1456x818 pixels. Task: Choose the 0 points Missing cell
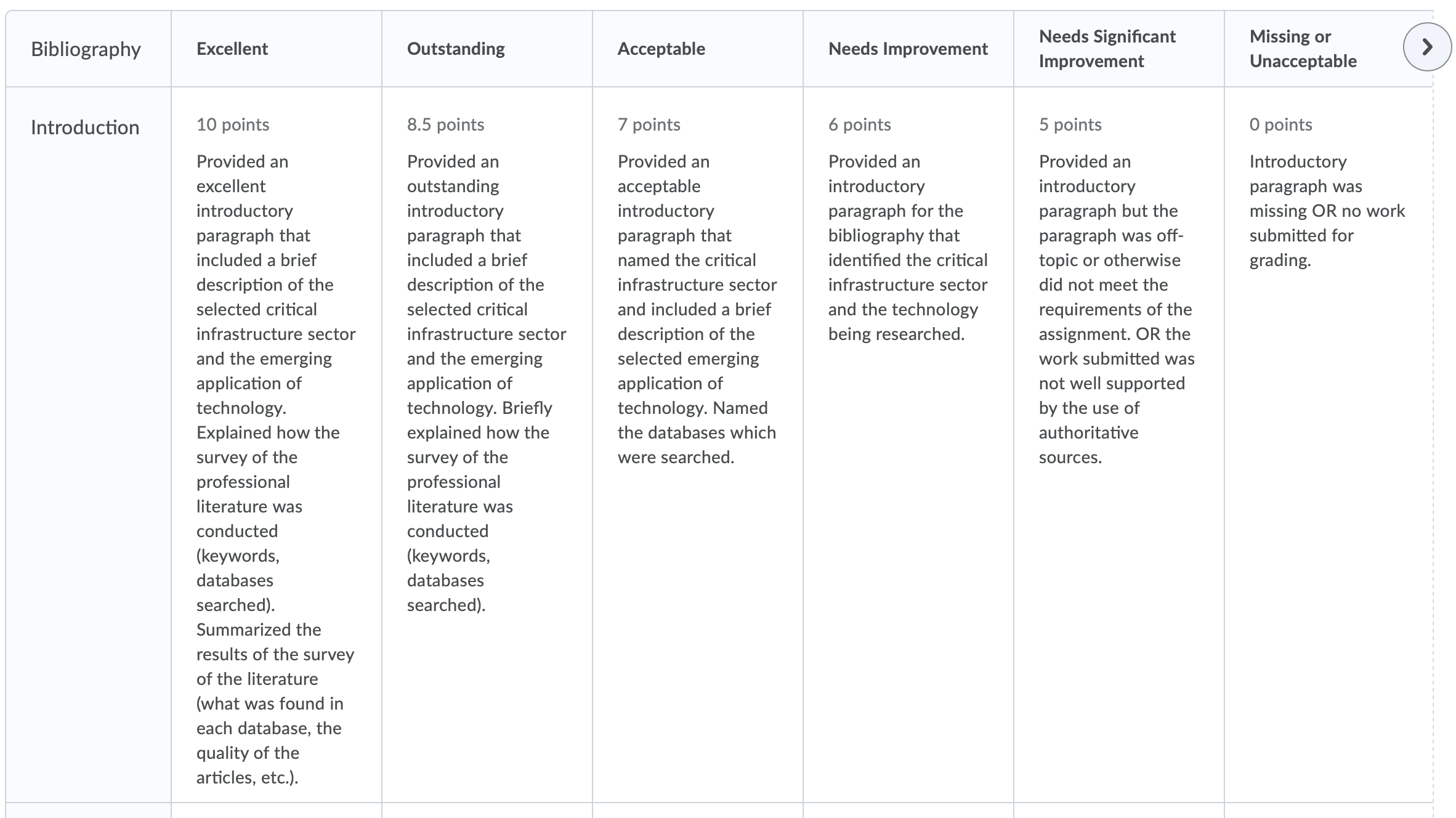pyautogui.click(x=1329, y=444)
